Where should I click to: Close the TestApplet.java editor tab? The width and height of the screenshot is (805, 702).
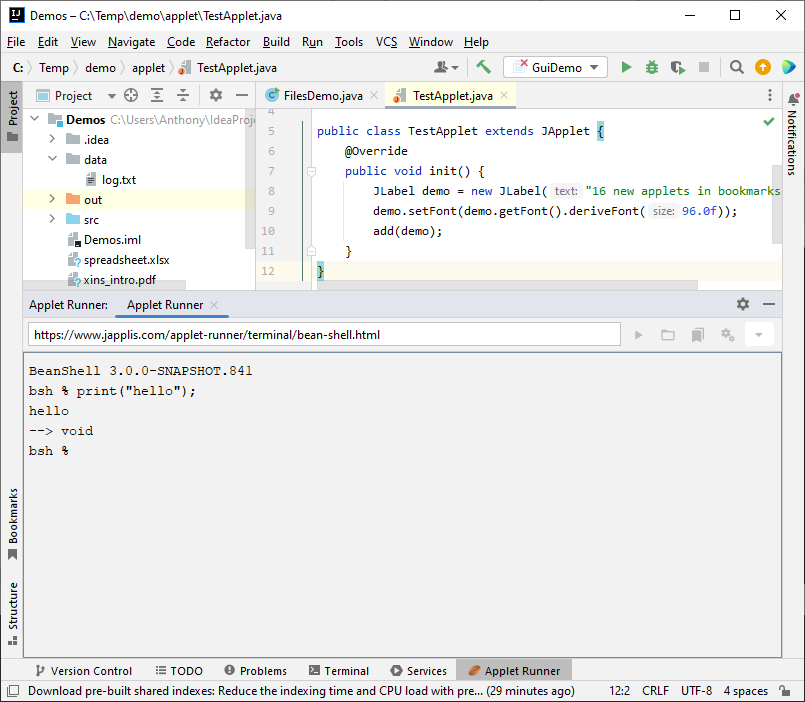504,95
